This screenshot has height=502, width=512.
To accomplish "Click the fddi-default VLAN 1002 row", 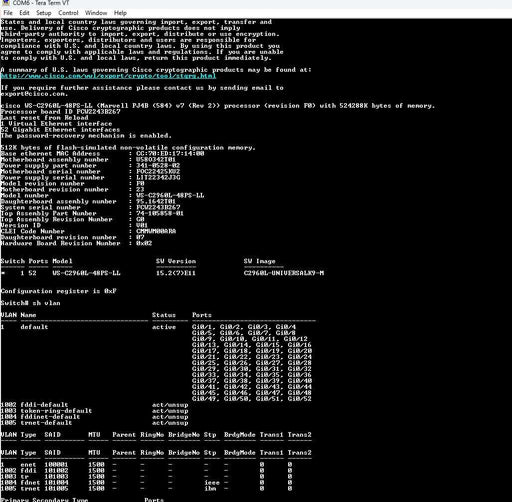I will pos(95,405).
